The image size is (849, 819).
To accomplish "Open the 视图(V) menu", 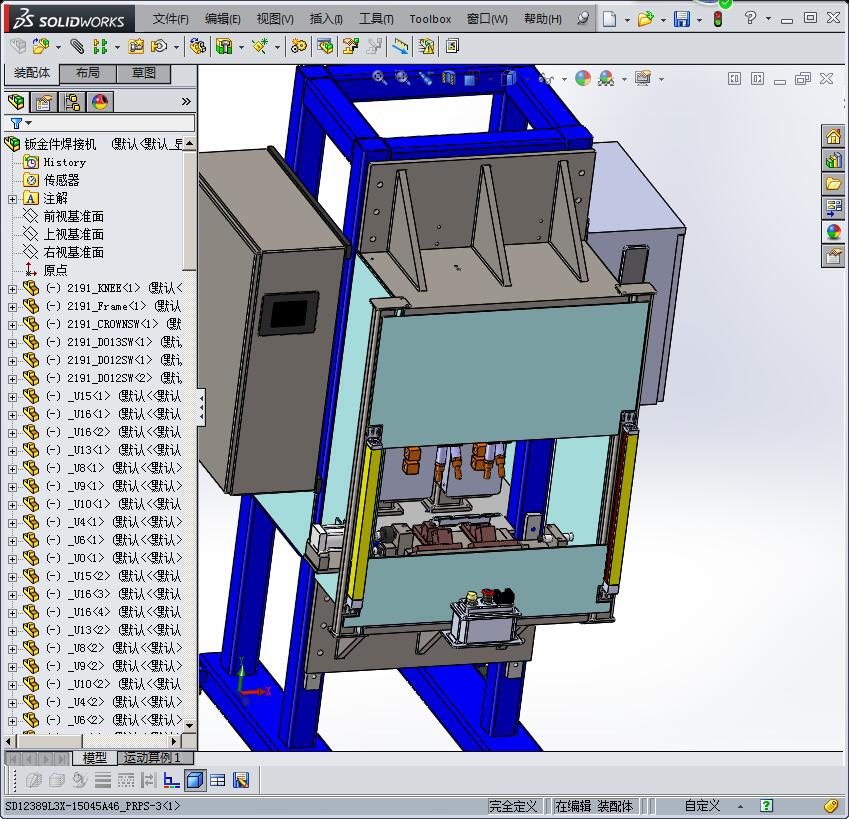I will coord(275,19).
